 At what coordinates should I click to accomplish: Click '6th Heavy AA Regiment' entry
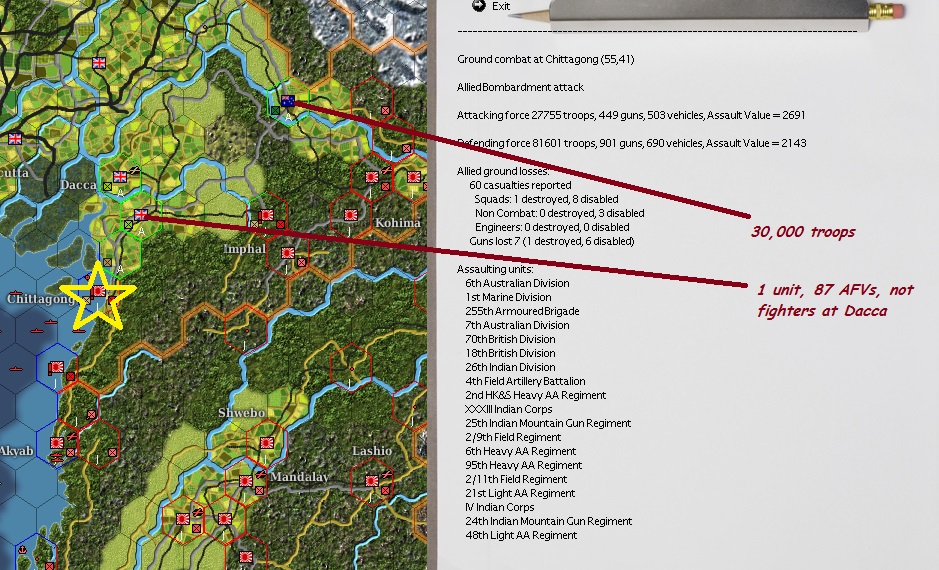(x=520, y=451)
